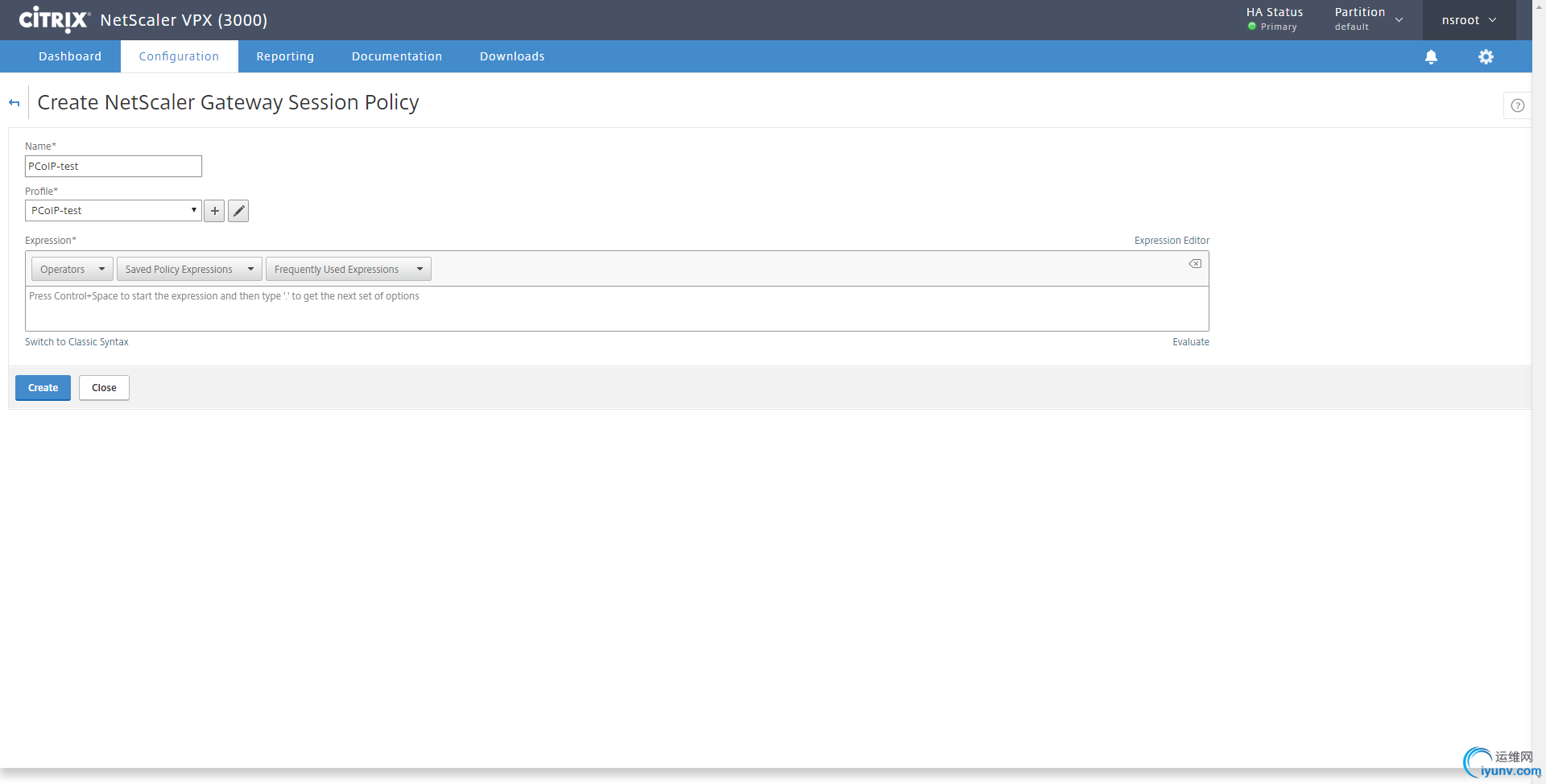Open the Partition default dropdown
Image resolution: width=1546 pixels, height=784 pixels.
point(1368,19)
